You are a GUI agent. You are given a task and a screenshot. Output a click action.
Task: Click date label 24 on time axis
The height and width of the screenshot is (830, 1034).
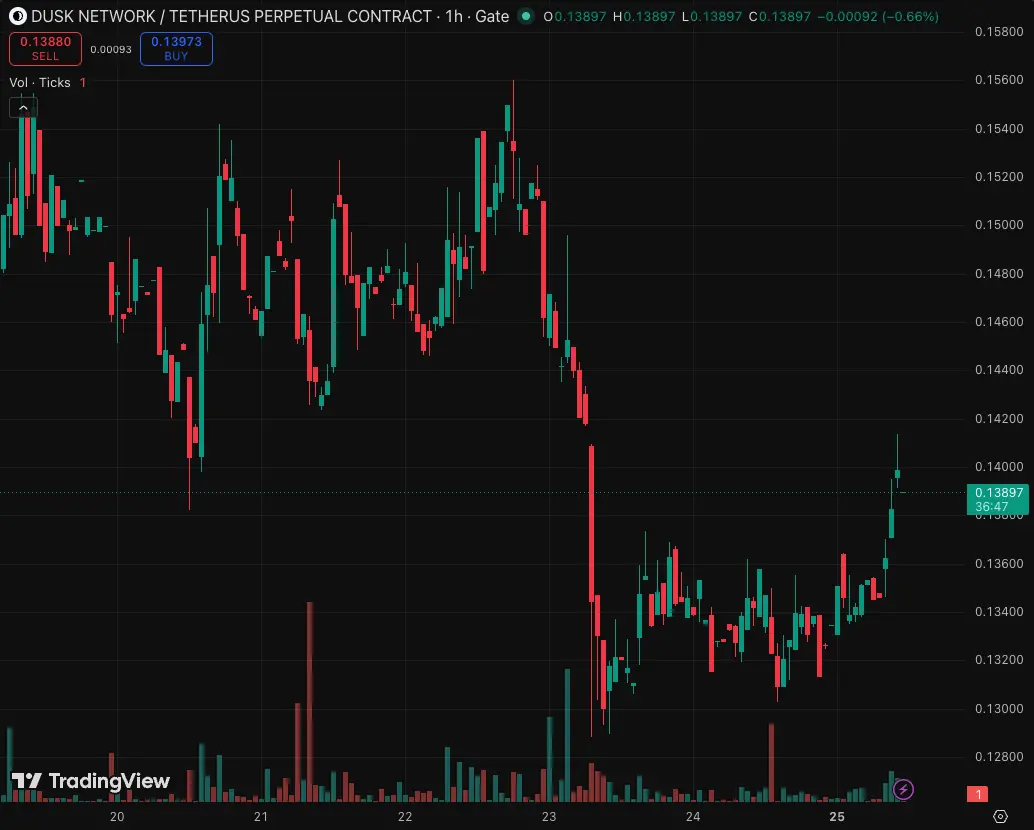[x=693, y=817]
